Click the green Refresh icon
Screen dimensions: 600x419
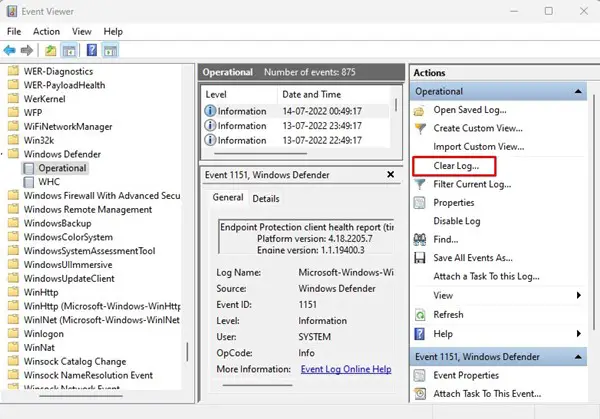[x=420, y=315]
